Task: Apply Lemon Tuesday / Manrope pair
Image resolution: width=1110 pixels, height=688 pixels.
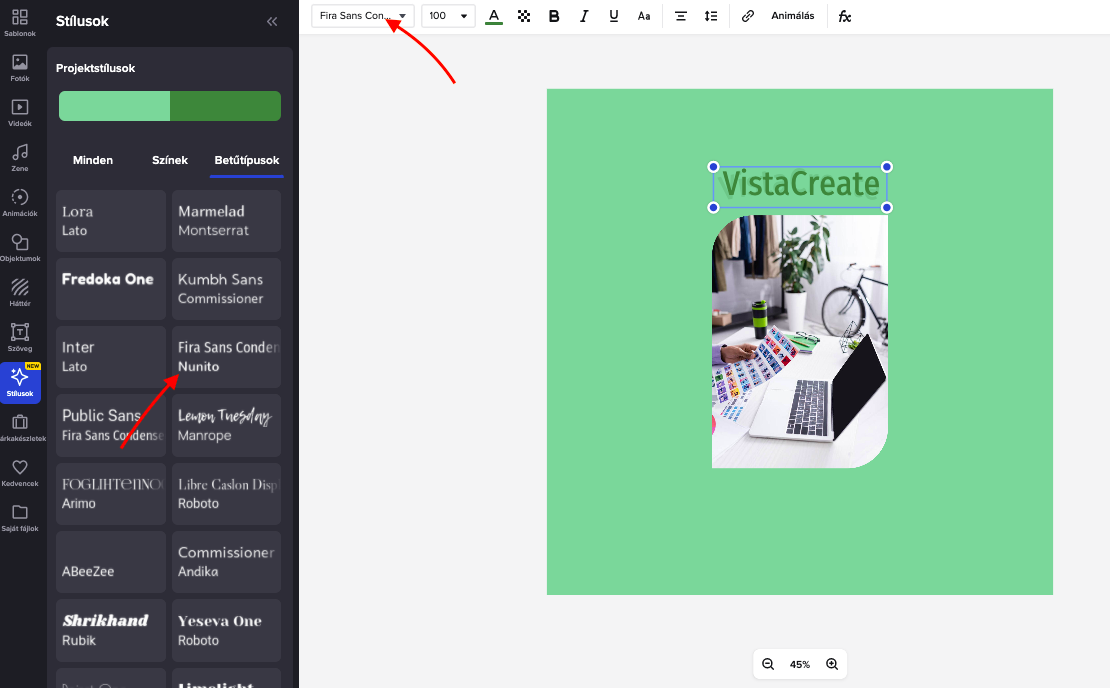Action: click(x=227, y=425)
